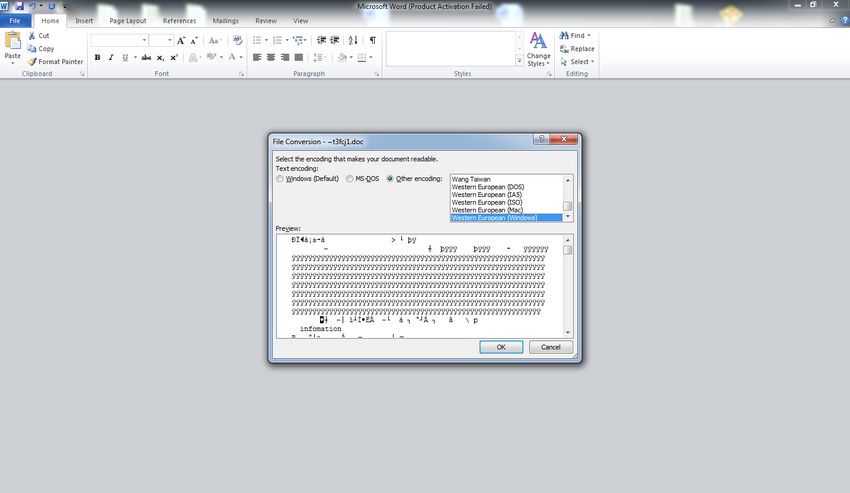Click the Shrink Font icon

(x=194, y=41)
